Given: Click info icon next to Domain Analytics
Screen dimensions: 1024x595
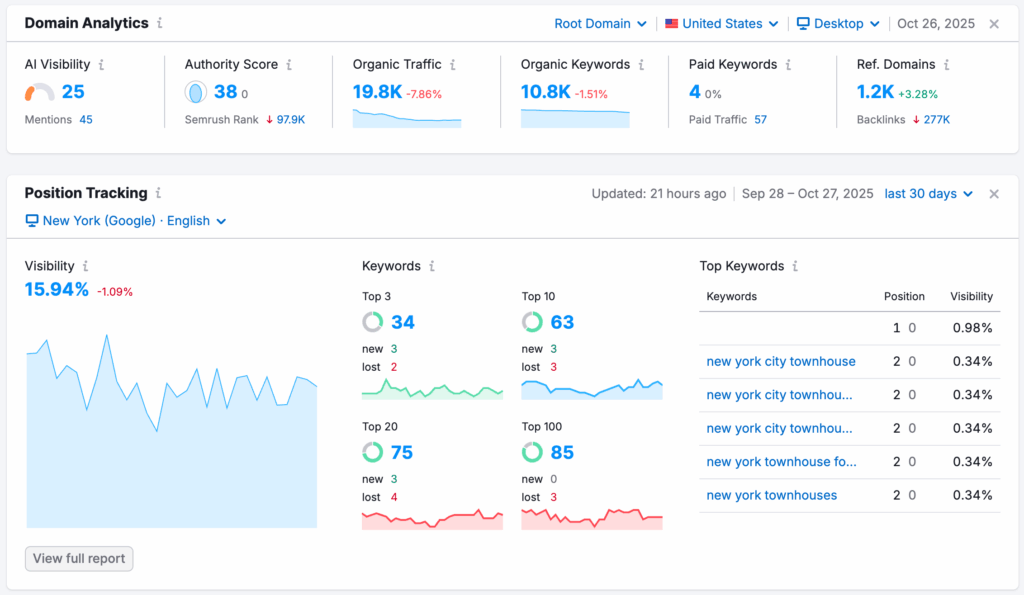Looking at the screenshot, I should tap(160, 23).
